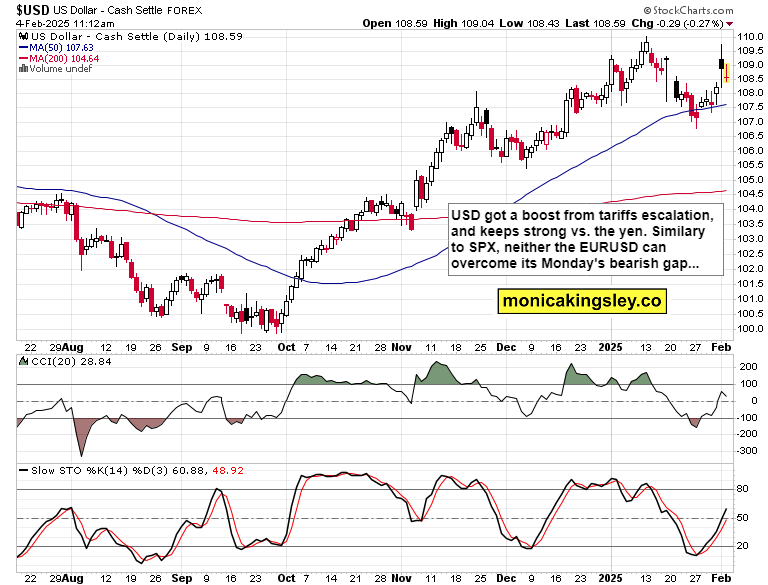
Task: Select the $USD ticker symbol title
Action: point(33,10)
